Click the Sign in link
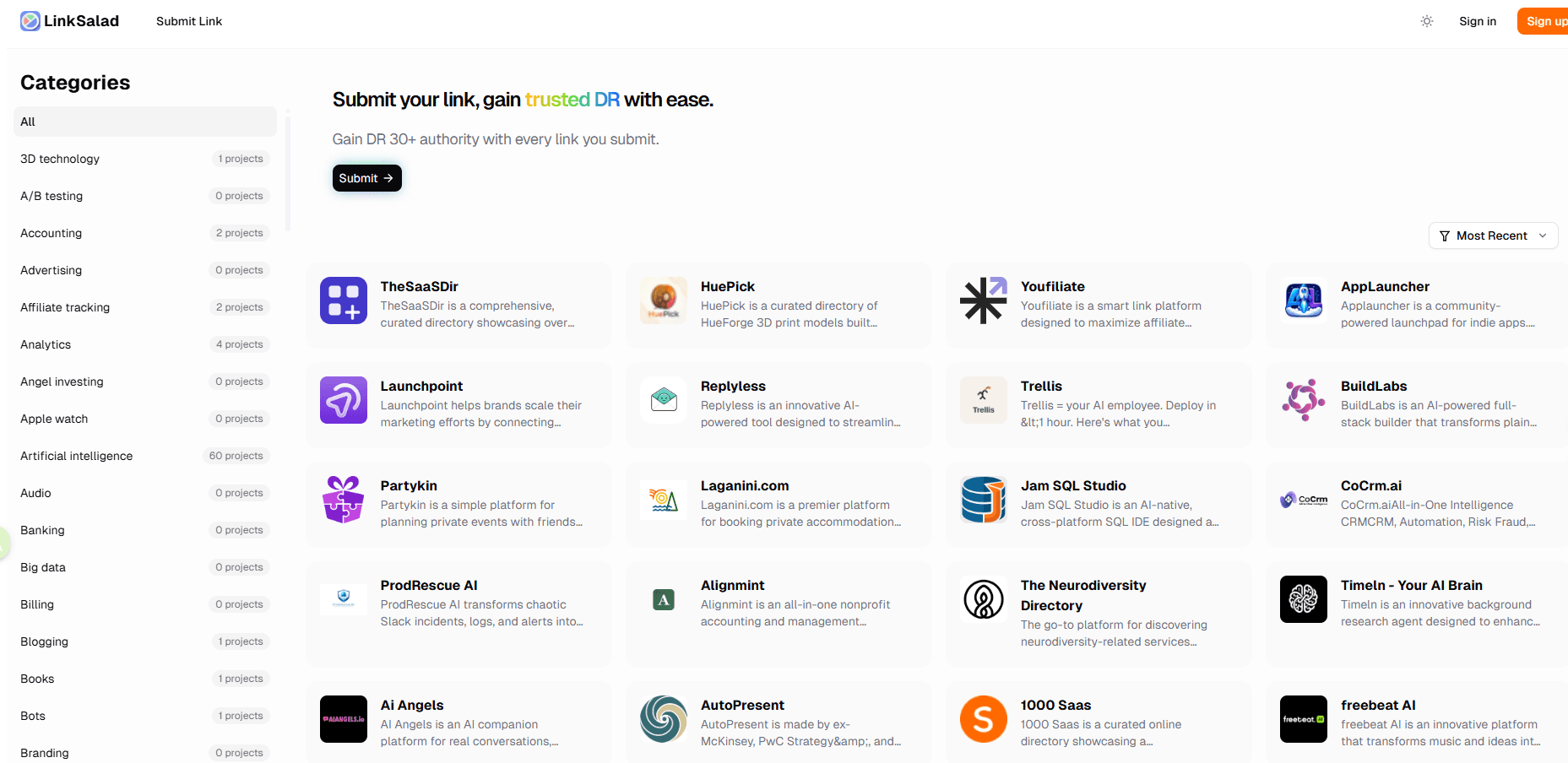 coord(1477,21)
